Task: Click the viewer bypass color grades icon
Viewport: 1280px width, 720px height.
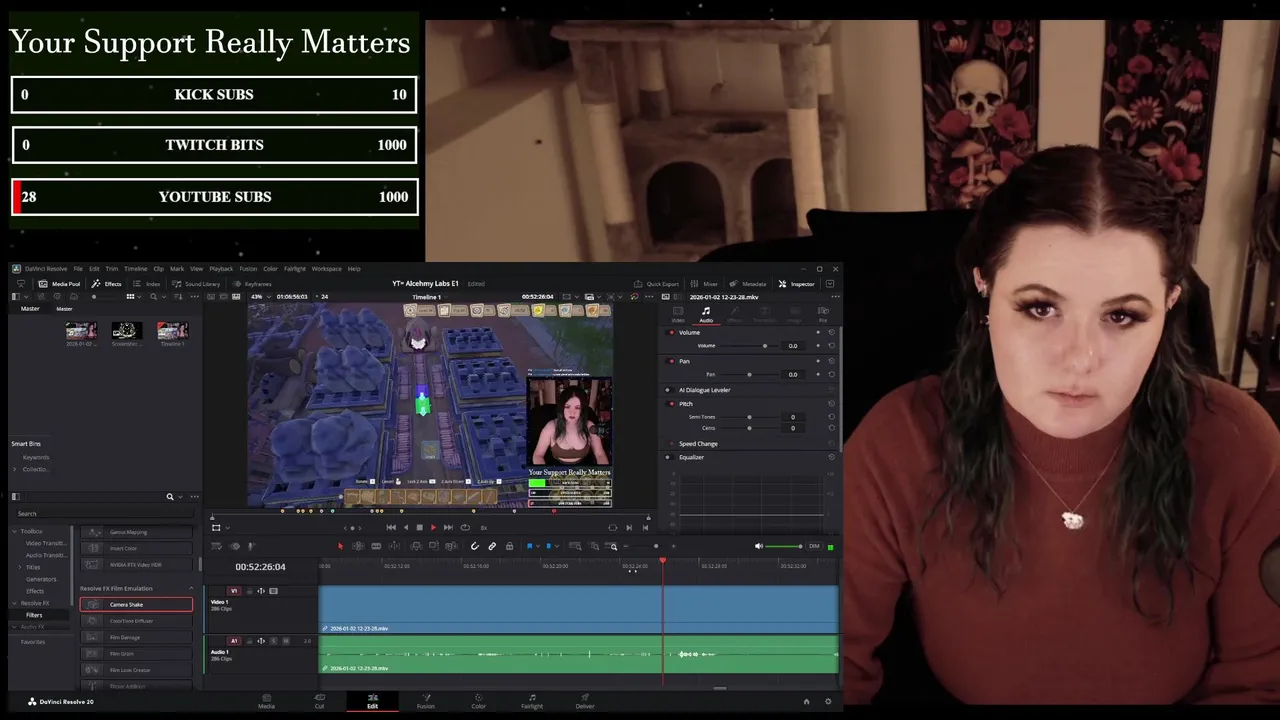Action: tap(635, 296)
